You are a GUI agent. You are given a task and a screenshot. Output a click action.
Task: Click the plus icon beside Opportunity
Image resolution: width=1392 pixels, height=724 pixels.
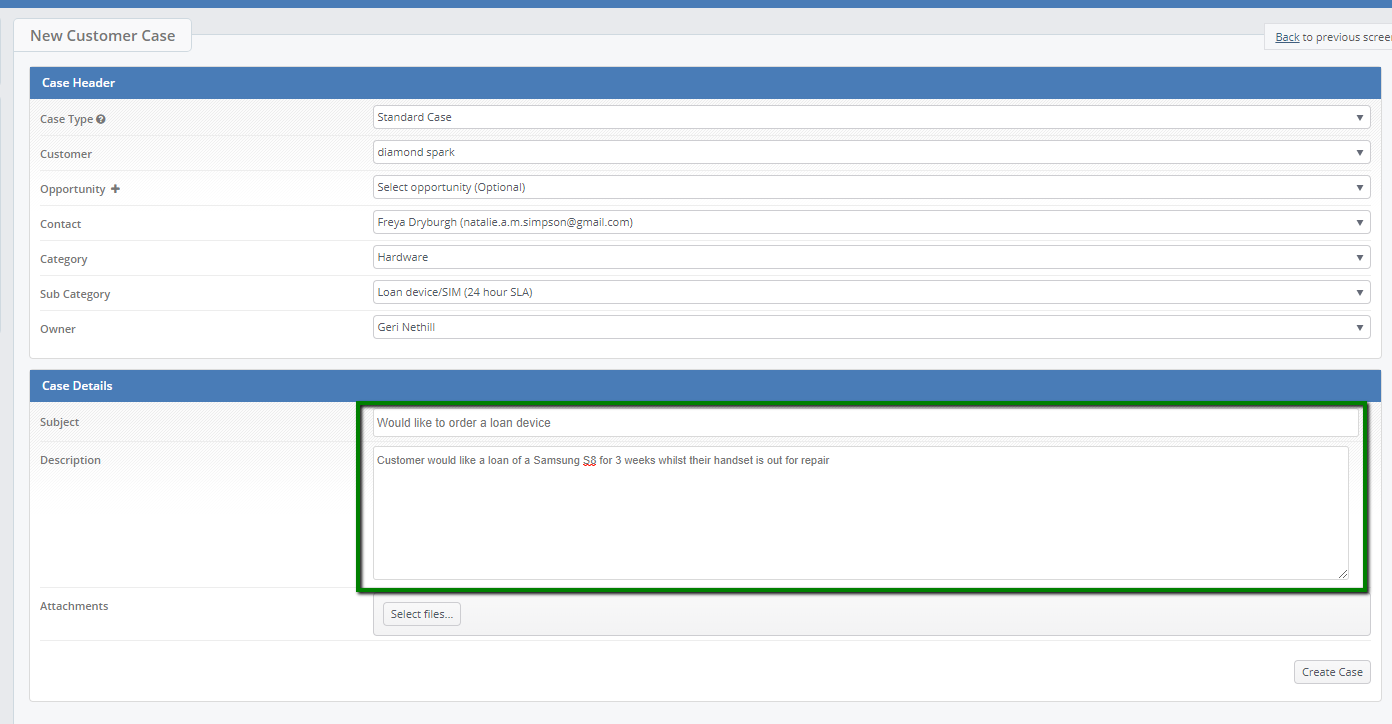click(115, 189)
